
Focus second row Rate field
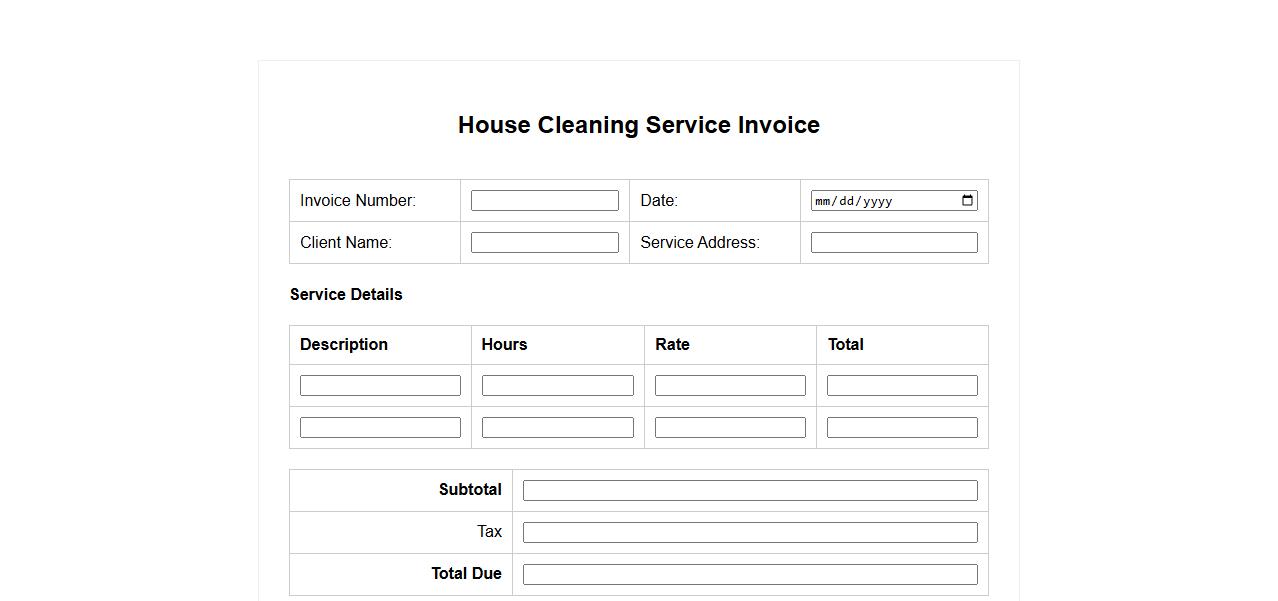[x=730, y=428]
